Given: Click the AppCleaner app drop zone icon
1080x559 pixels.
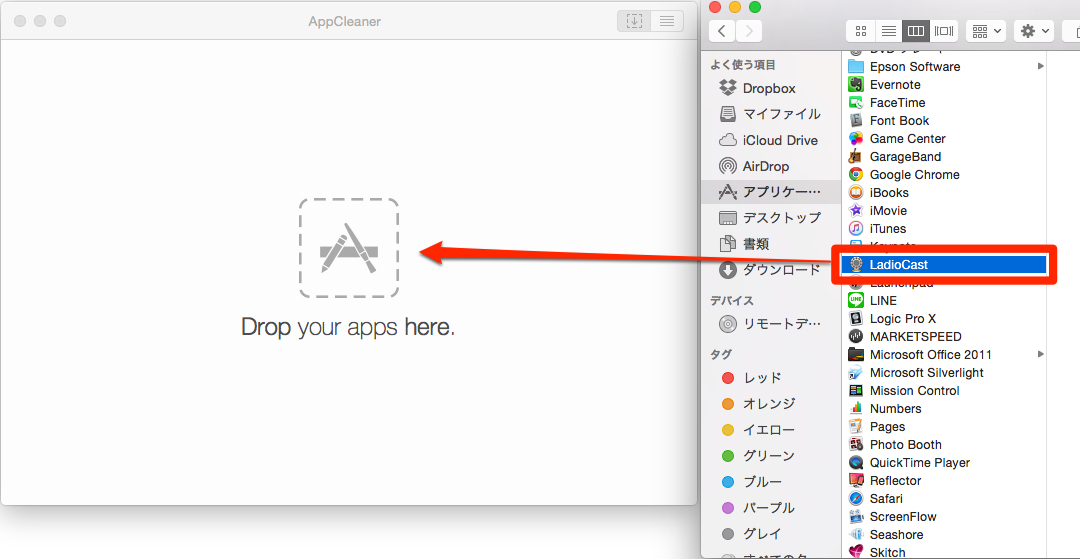Looking at the screenshot, I should pos(349,248).
